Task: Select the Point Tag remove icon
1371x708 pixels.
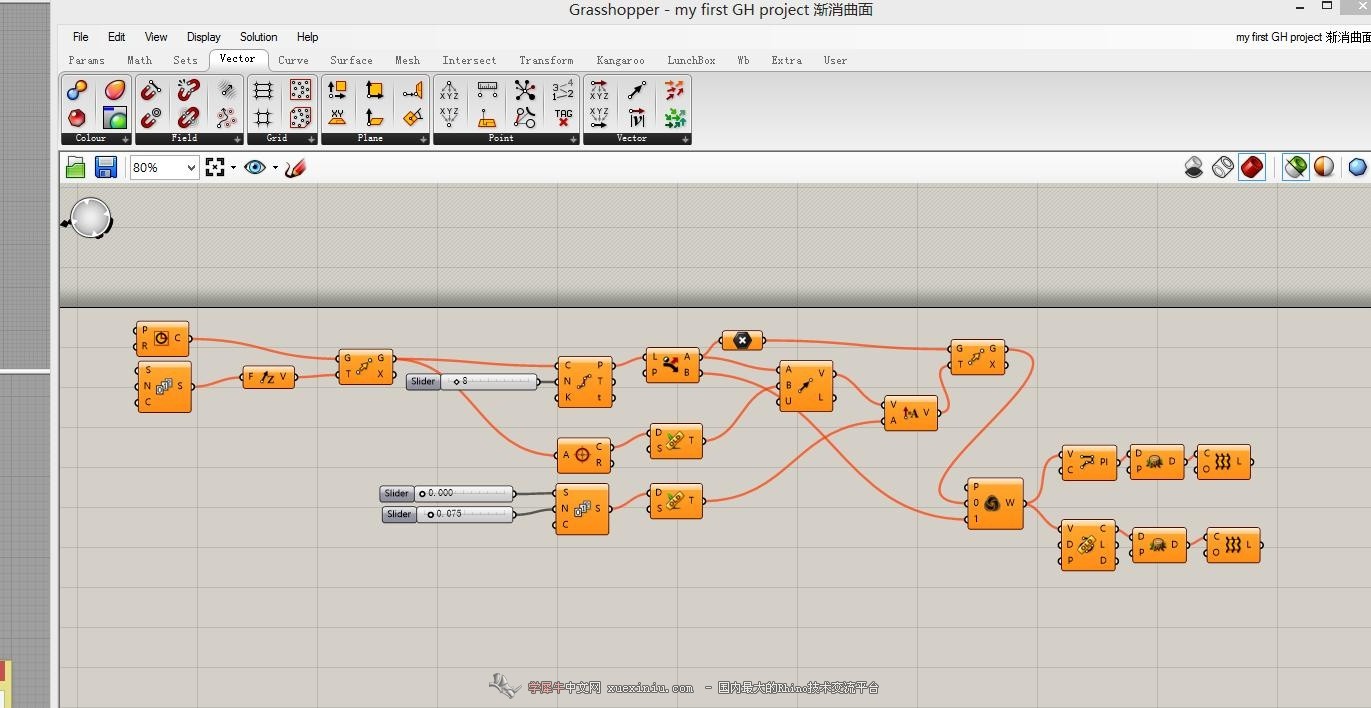Action: [x=563, y=118]
